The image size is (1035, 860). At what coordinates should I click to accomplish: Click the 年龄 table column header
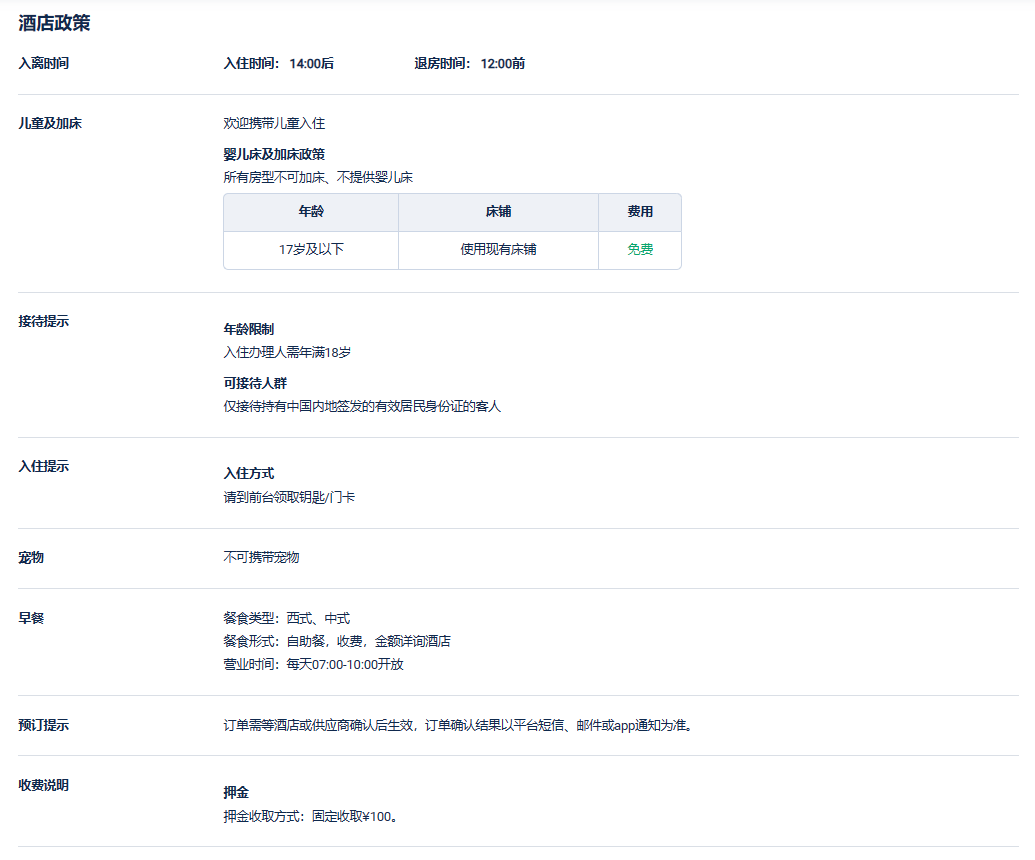[311, 212]
